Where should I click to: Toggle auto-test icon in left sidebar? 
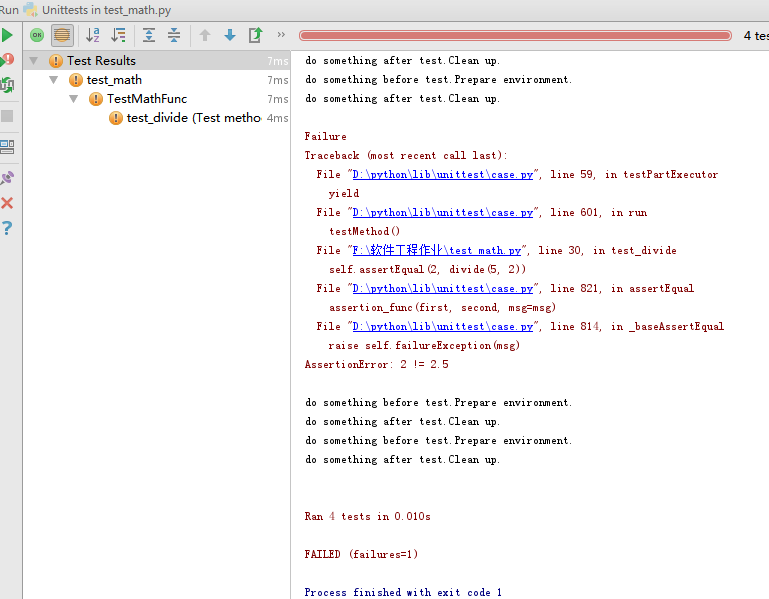(x=7, y=85)
